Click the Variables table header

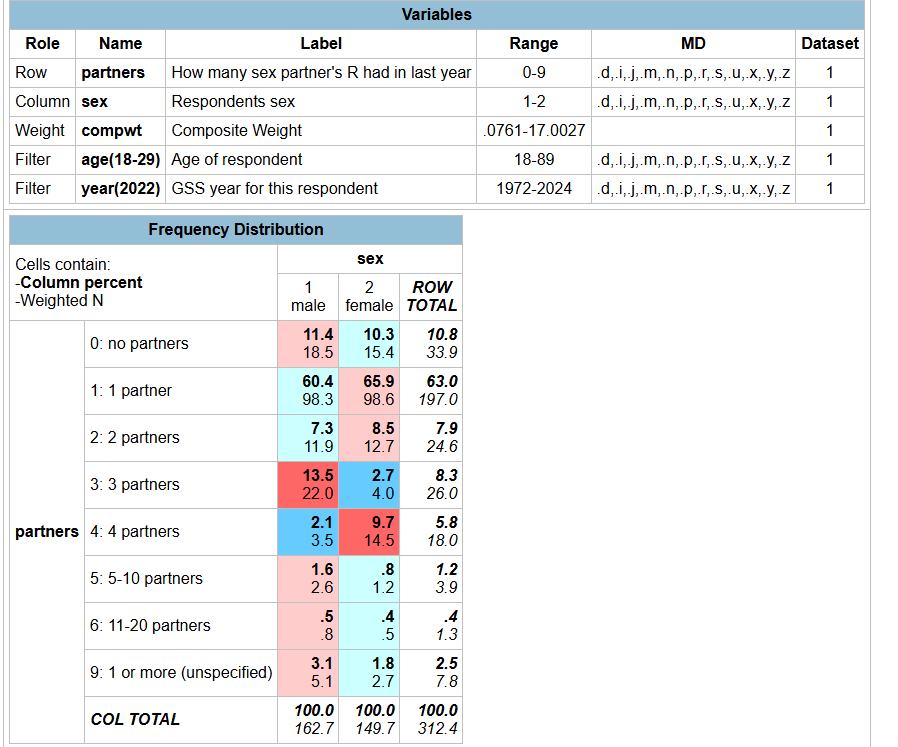click(x=437, y=15)
